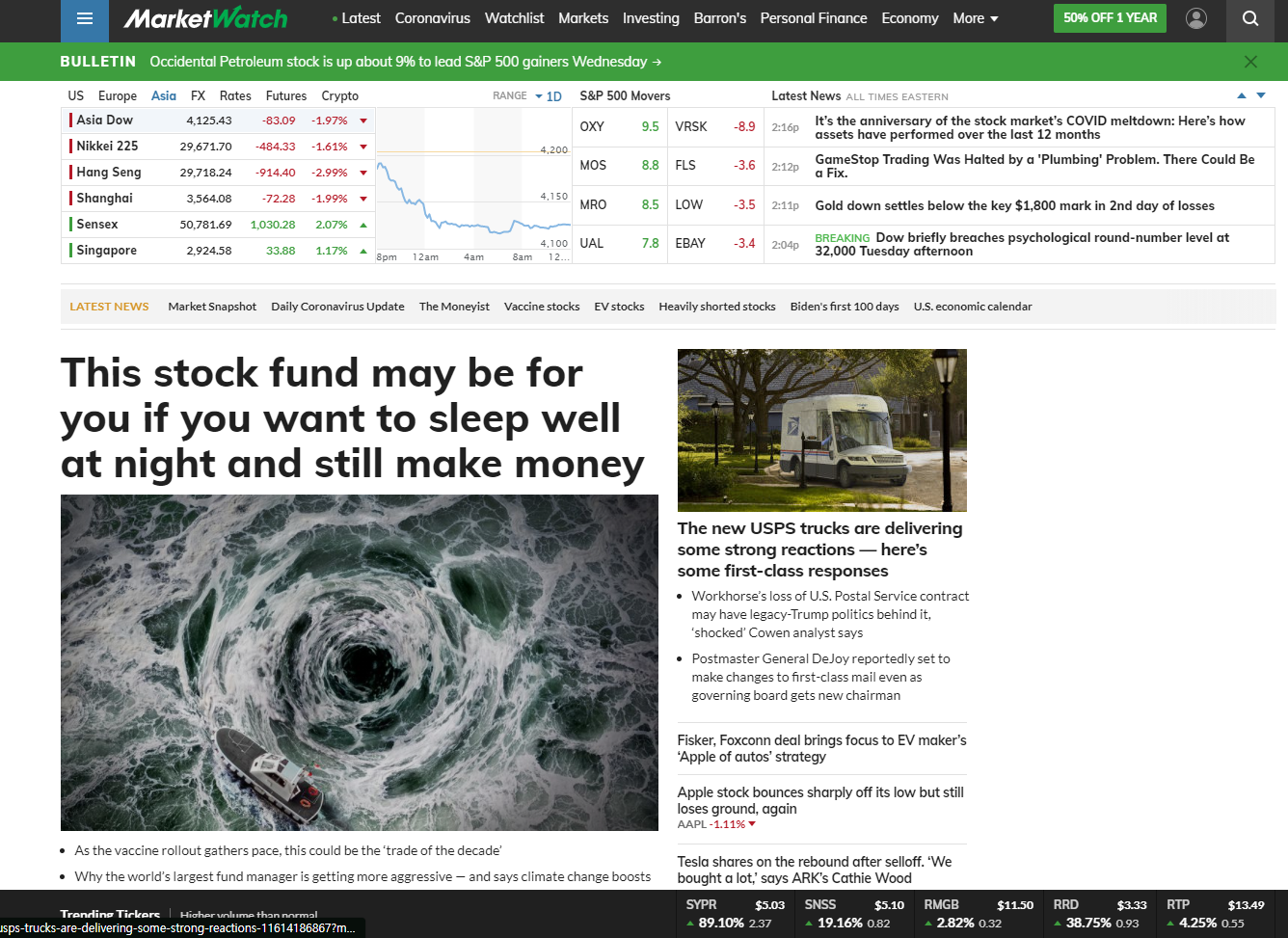Open the RRD trending ticker tile
The height and width of the screenshot is (938, 1288).
[x=1100, y=914]
